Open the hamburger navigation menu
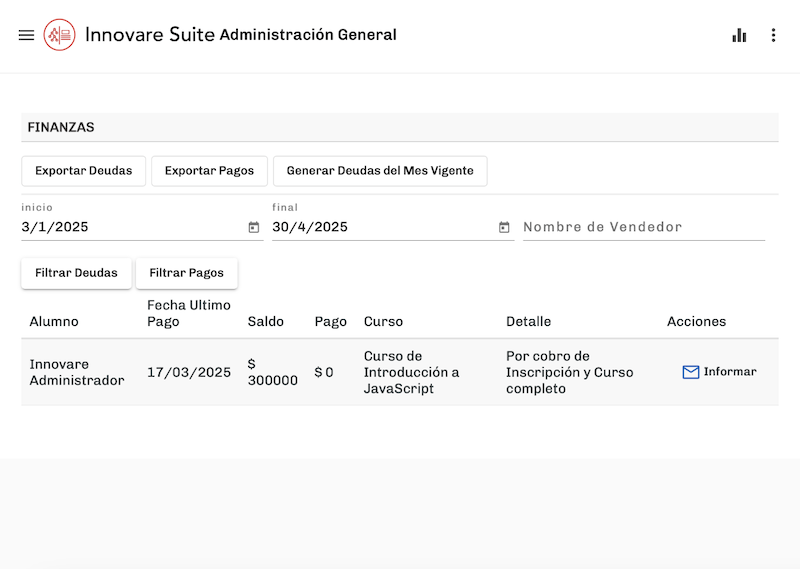800x569 pixels. coord(26,35)
